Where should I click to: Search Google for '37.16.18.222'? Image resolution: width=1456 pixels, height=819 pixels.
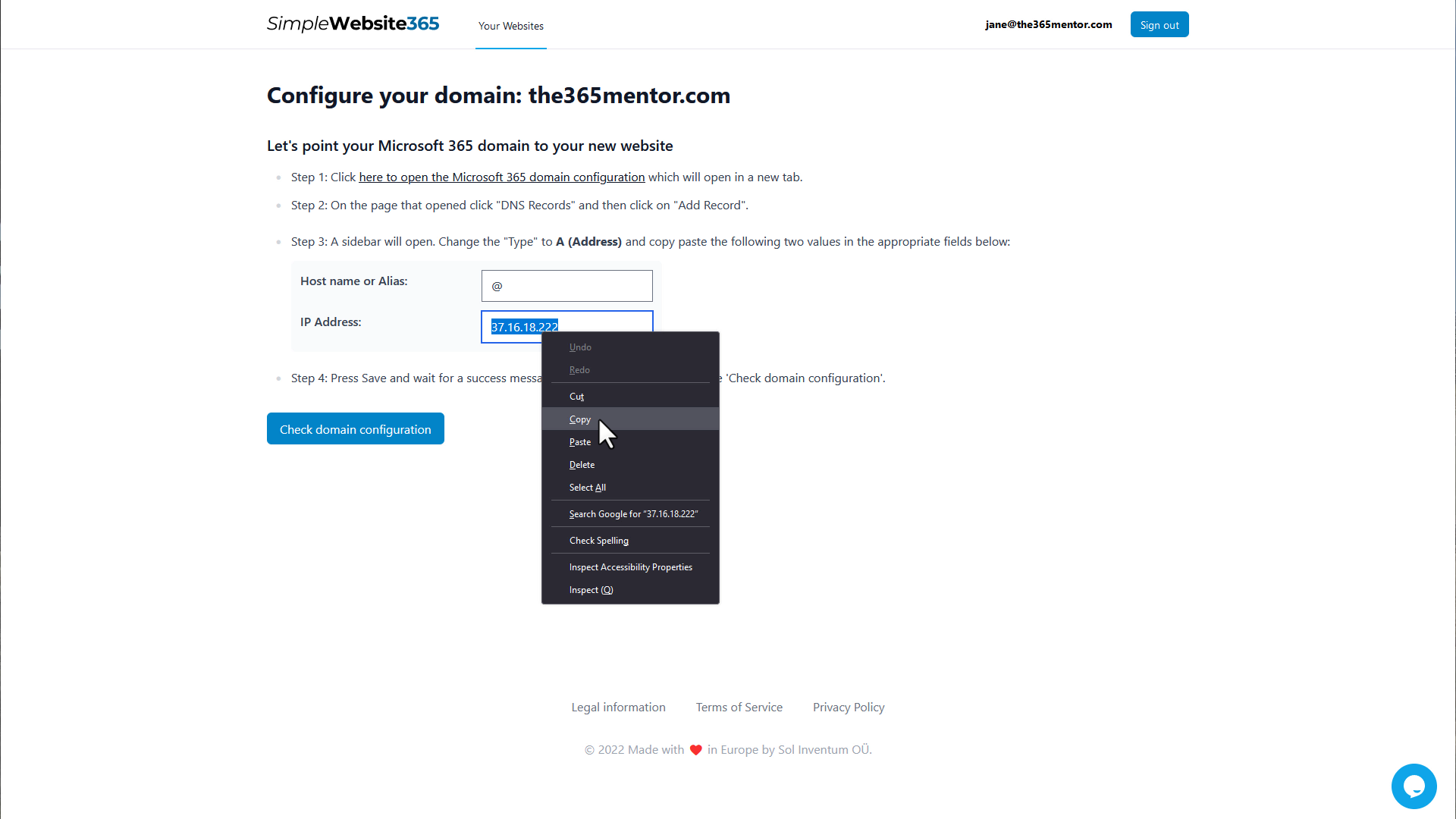coord(633,513)
